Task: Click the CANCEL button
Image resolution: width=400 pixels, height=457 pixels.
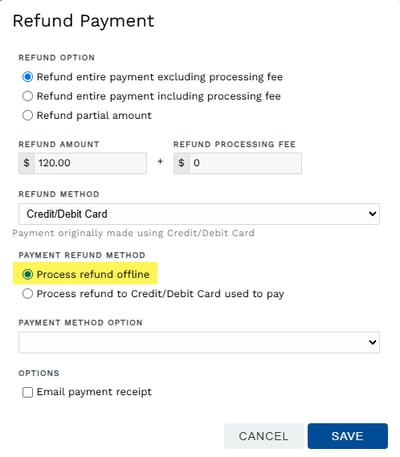Action: (x=264, y=436)
